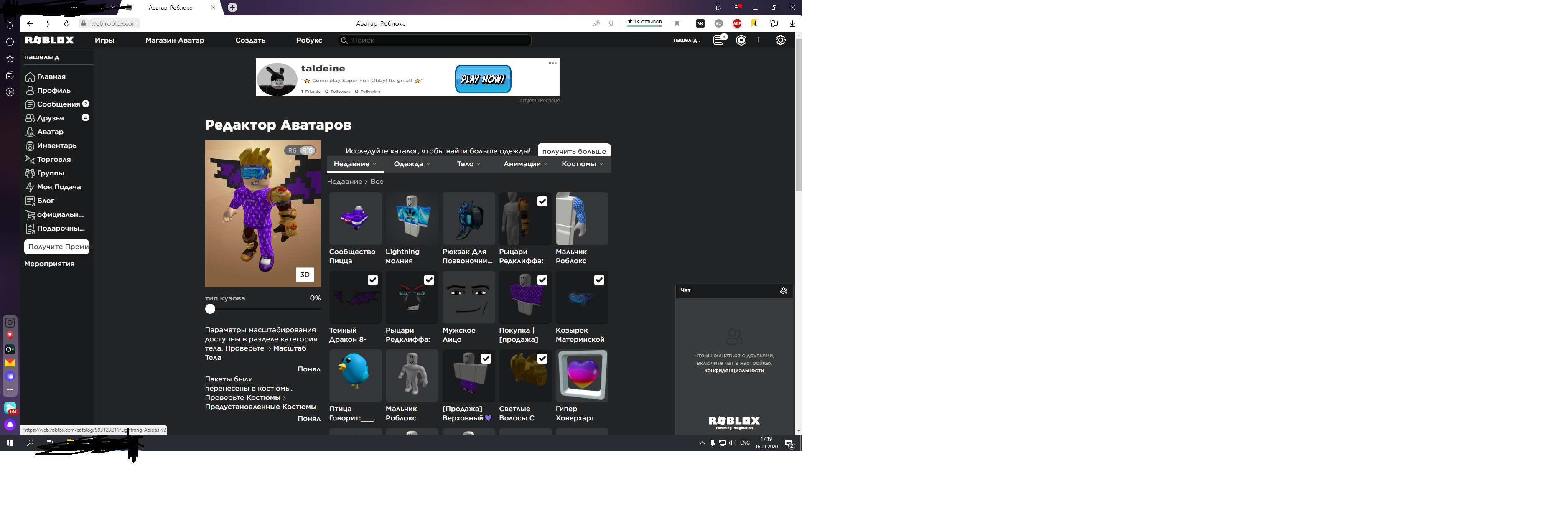Switch avatar rig to R15
This screenshot has width=1568, height=529.
(307, 150)
